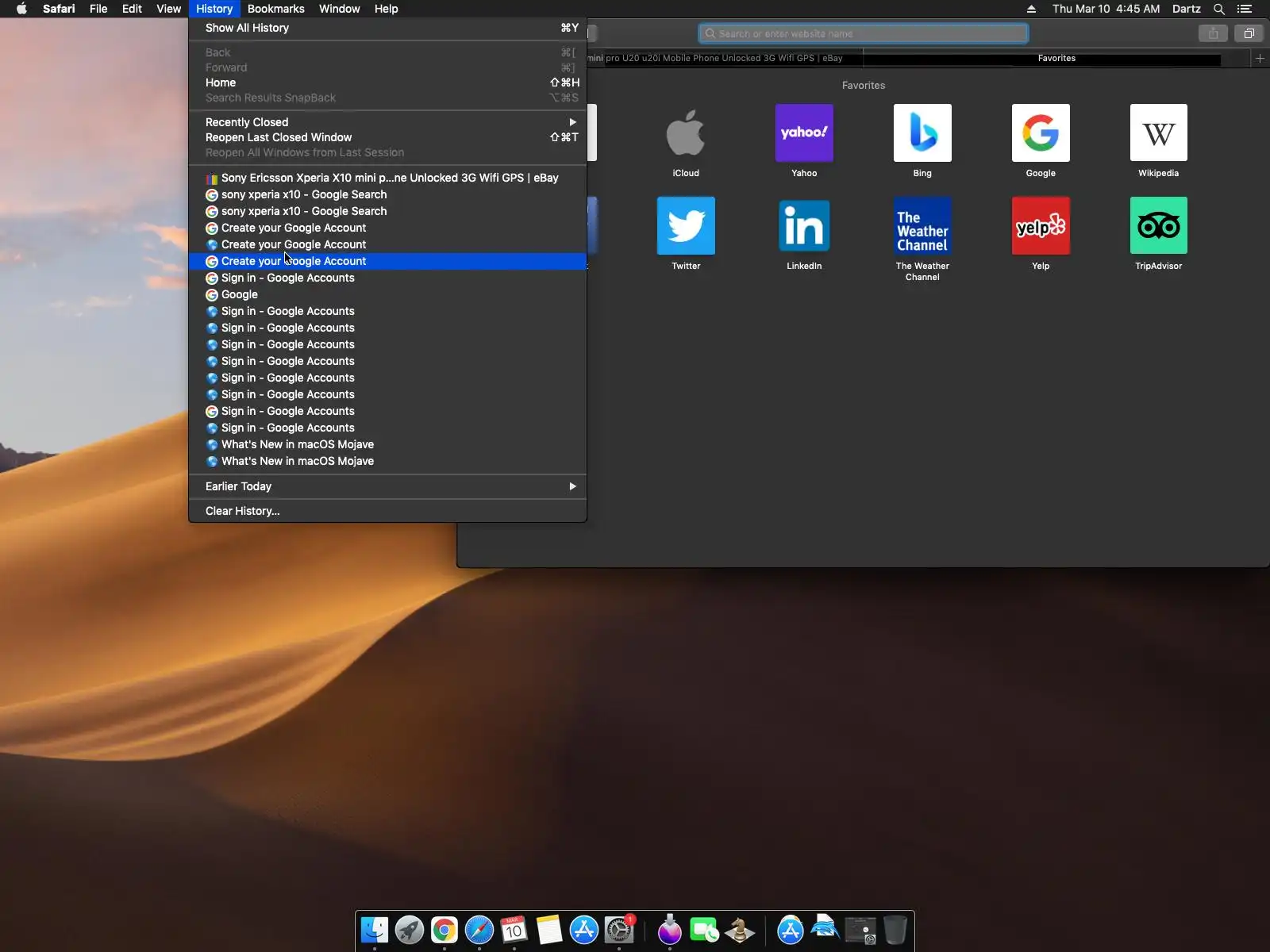Open the Apple menu

(22, 9)
